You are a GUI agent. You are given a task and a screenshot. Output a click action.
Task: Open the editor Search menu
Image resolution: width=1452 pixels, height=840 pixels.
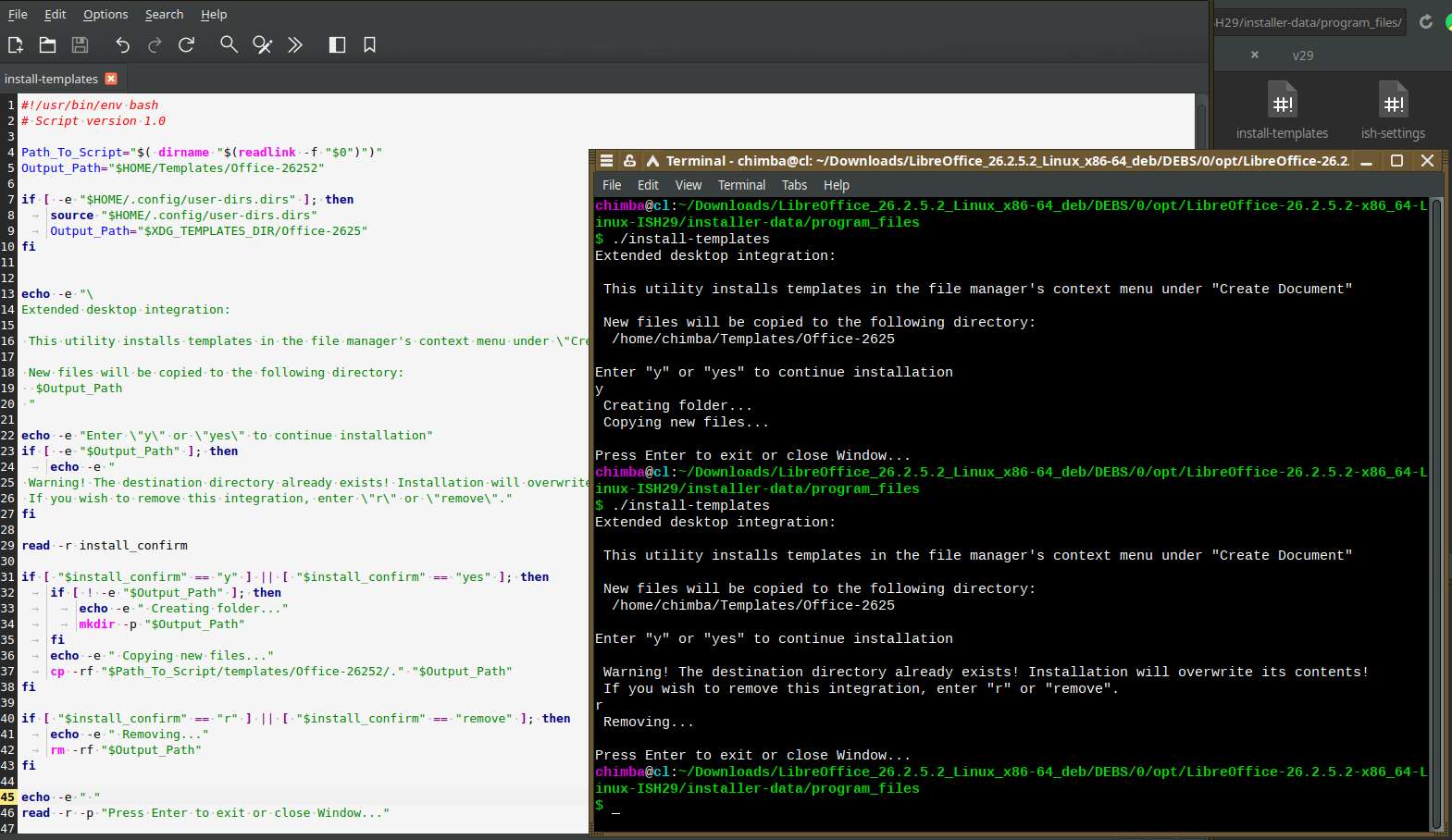pyautogui.click(x=164, y=14)
